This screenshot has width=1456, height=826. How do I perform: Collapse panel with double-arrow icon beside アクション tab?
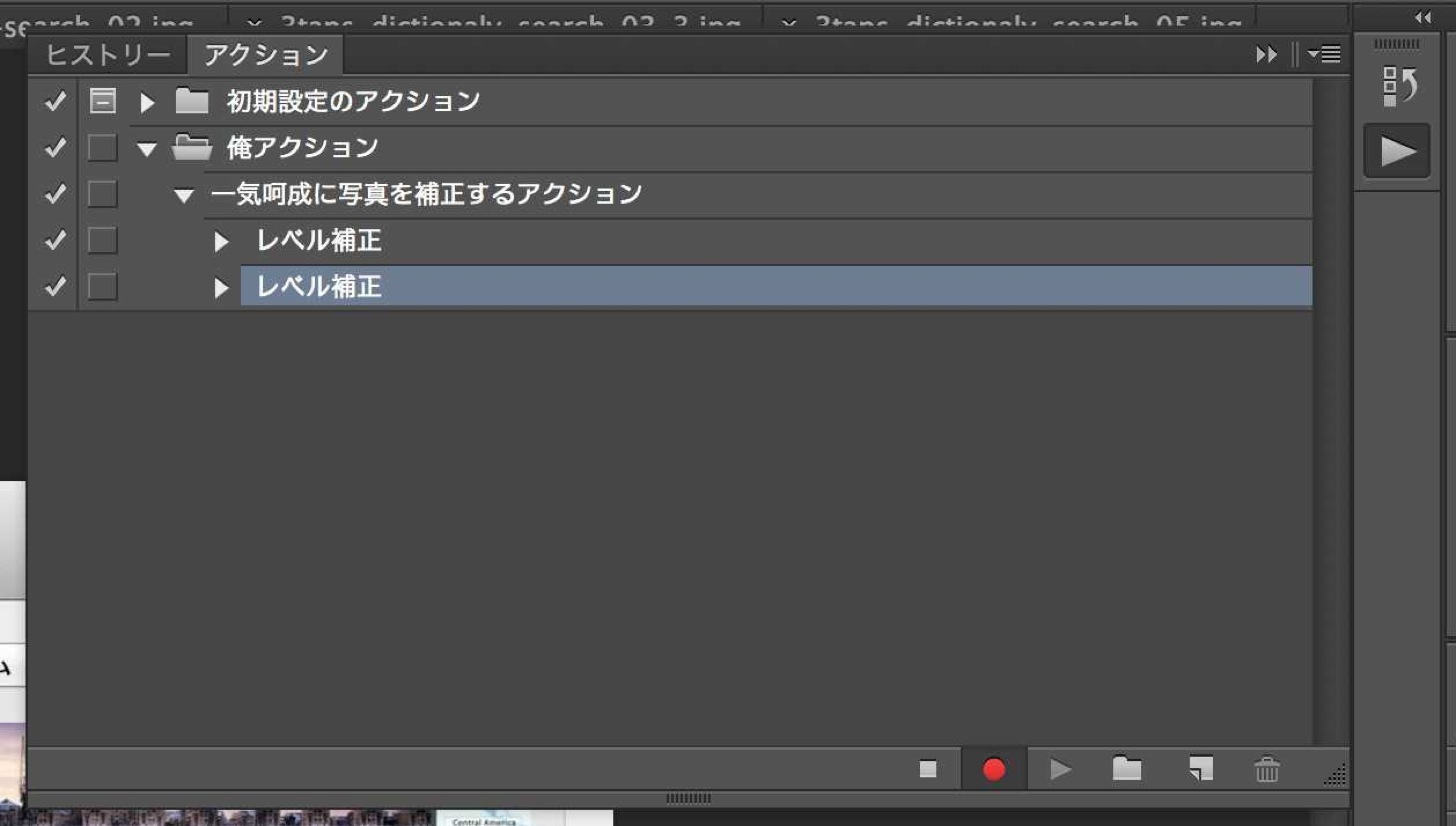click(1267, 55)
